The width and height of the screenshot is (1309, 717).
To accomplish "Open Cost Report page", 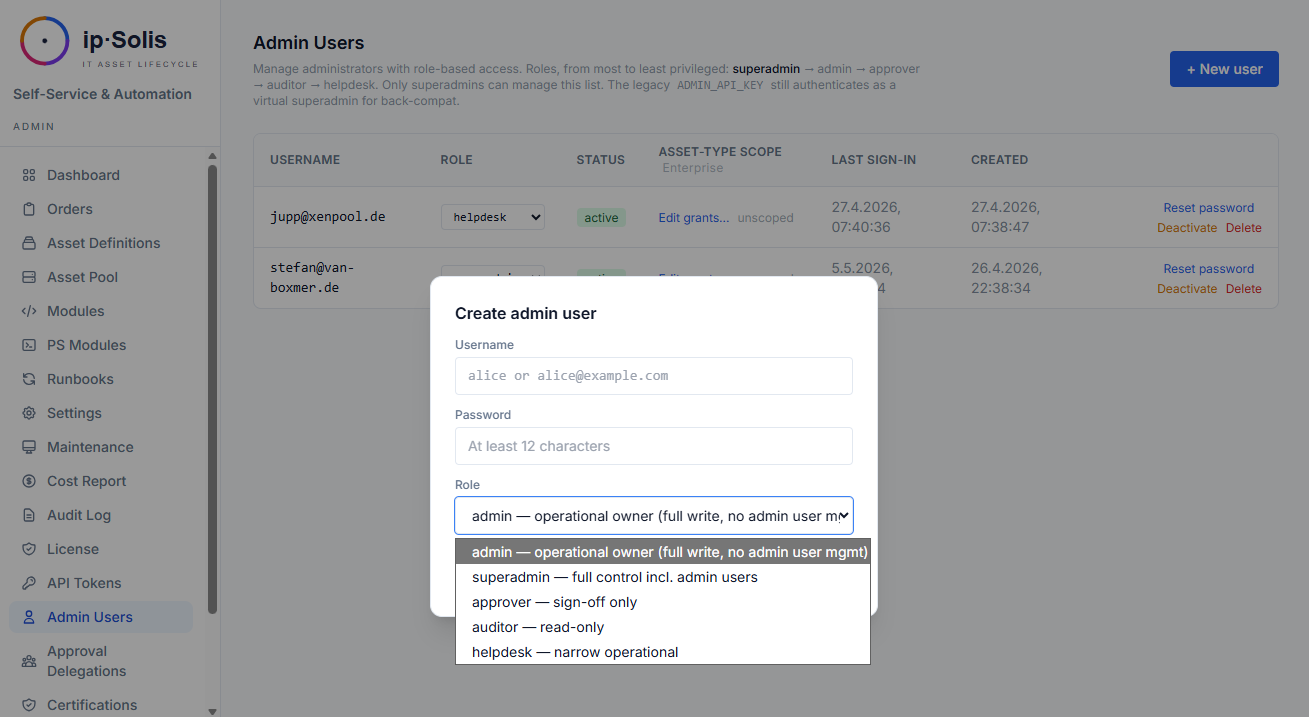I will click(x=101, y=481).
